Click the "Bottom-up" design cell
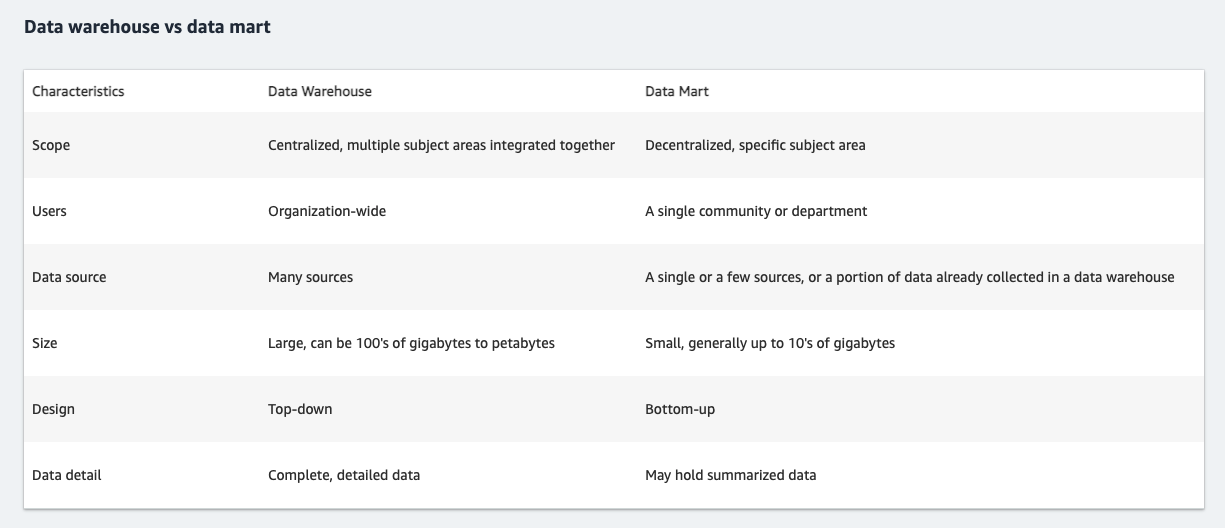 pyautogui.click(x=680, y=409)
